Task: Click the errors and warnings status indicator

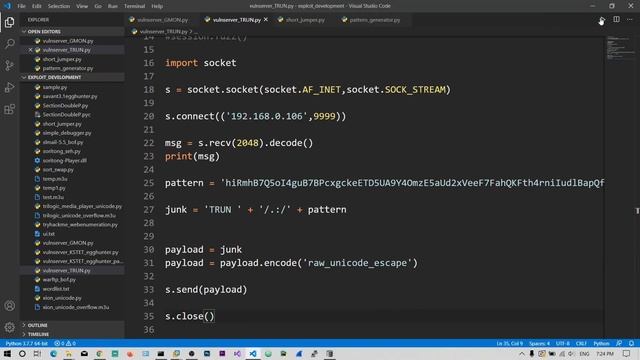Action: coord(65,343)
